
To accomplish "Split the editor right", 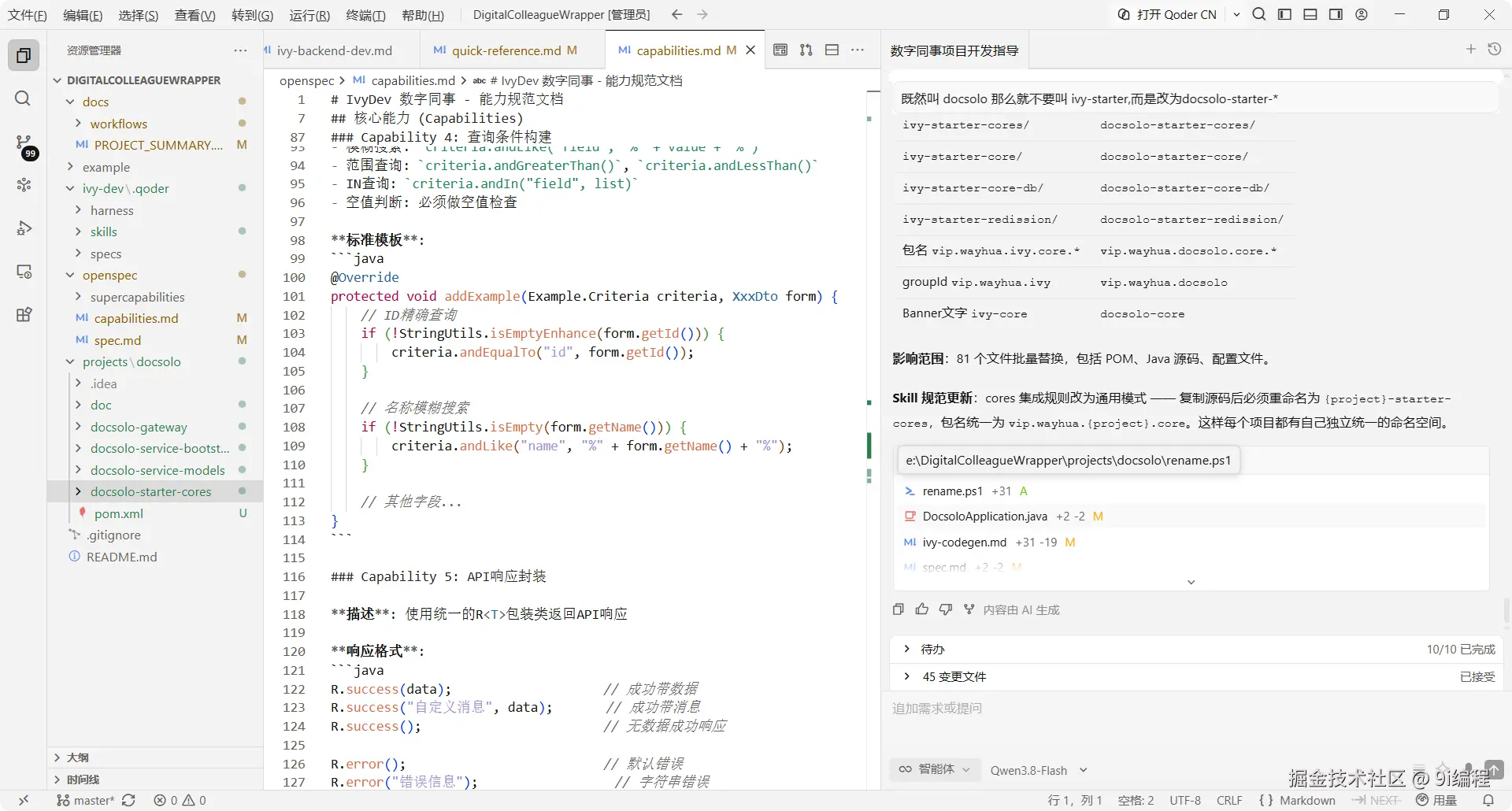I will click(x=832, y=50).
